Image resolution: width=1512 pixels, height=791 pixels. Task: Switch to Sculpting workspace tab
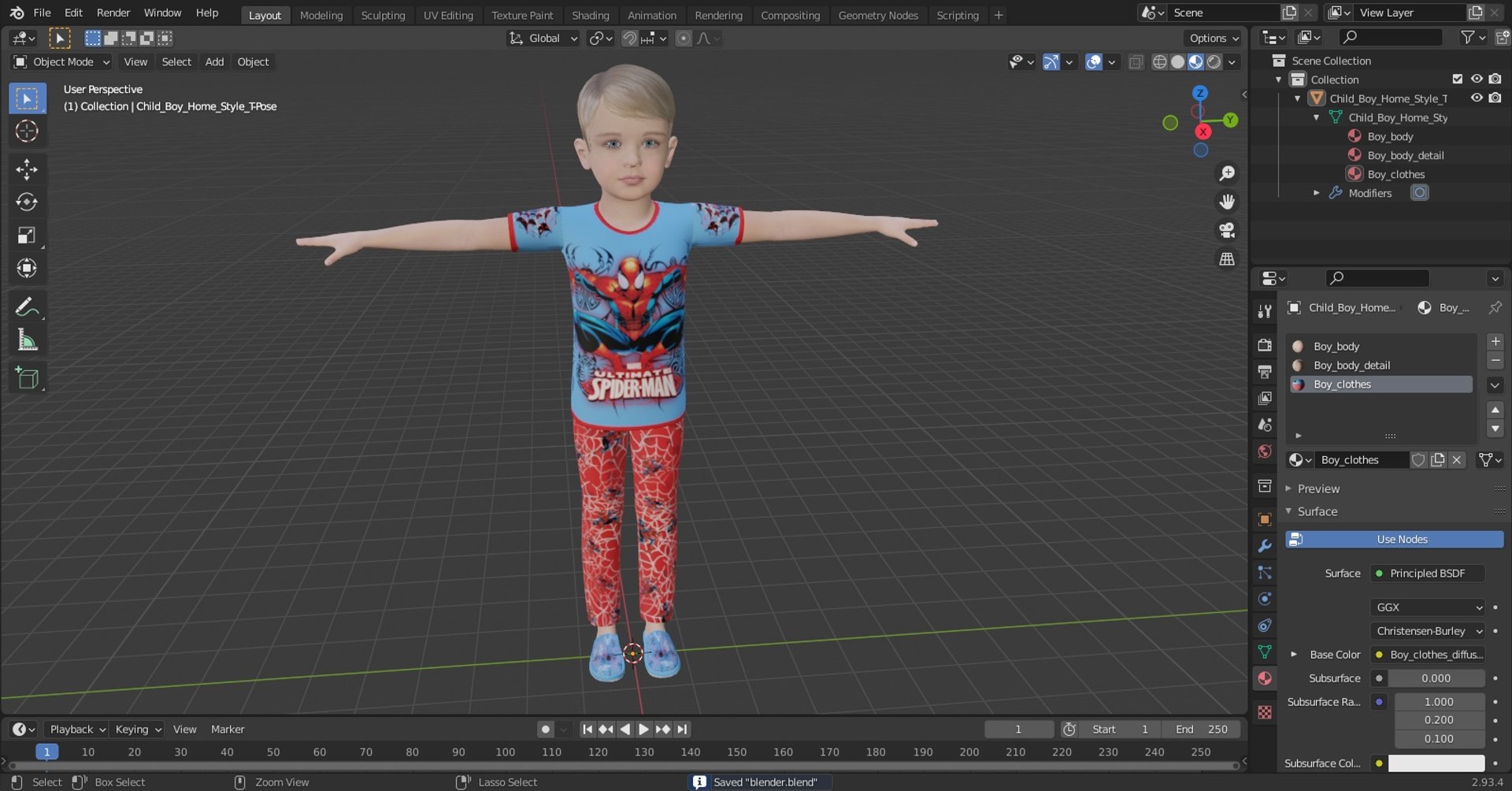click(x=383, y=15)
